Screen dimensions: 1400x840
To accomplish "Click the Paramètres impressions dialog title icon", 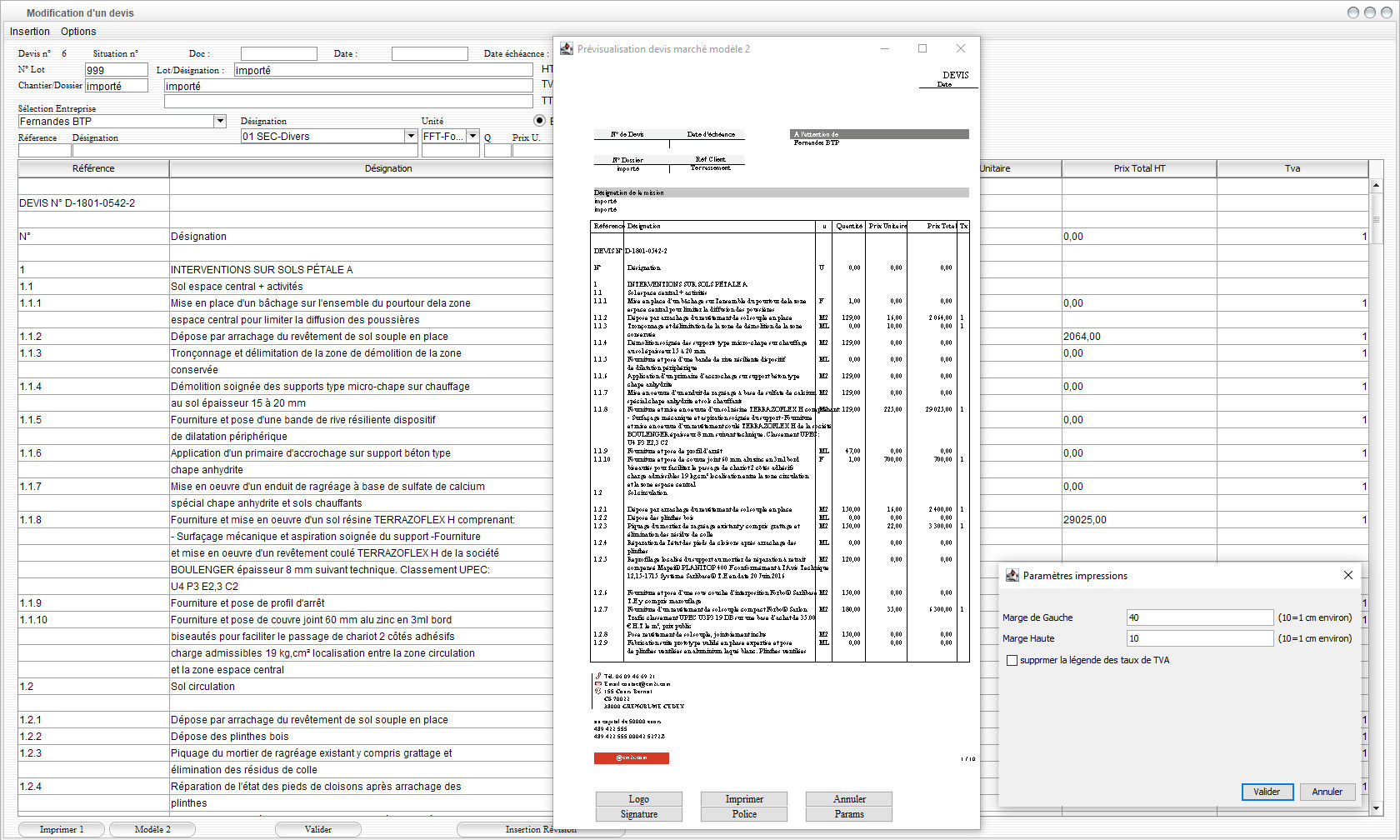I will click(1012, 575).
